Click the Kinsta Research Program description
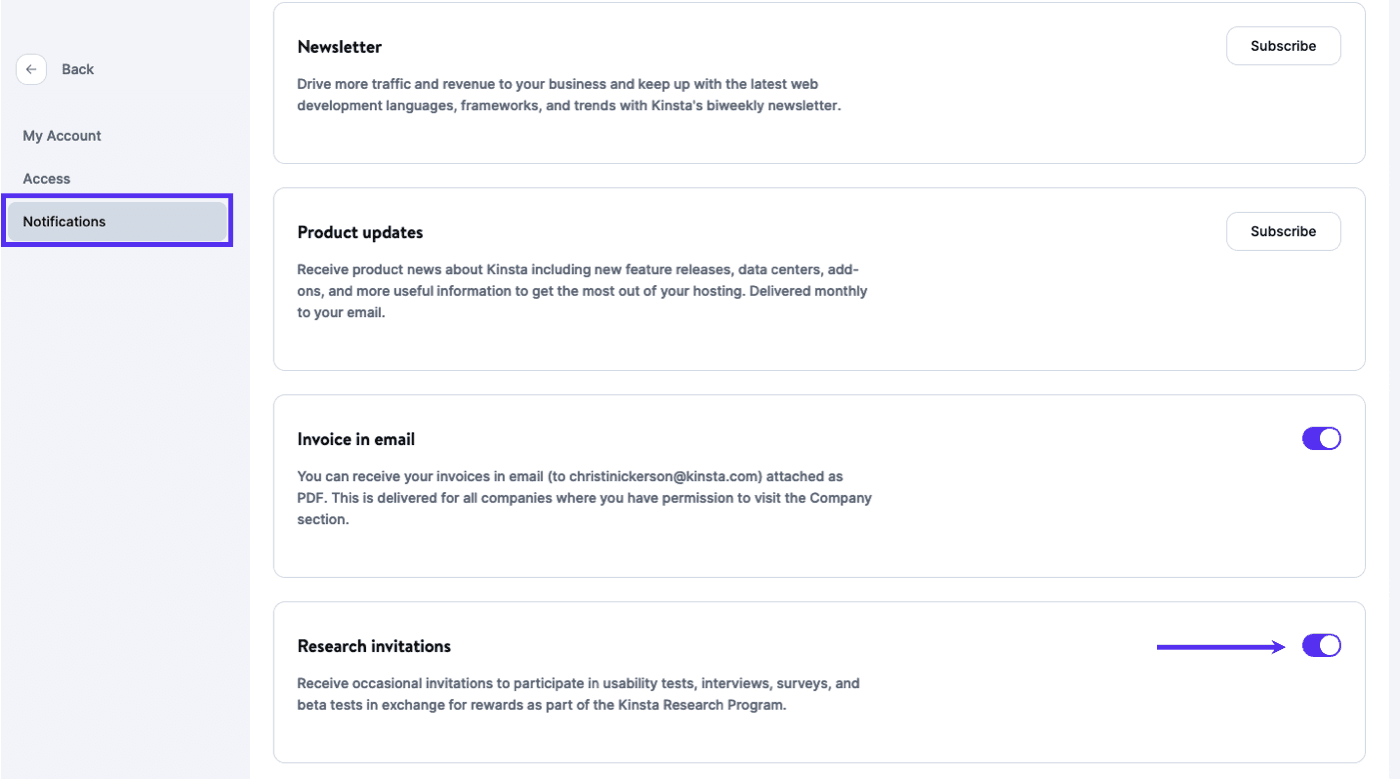The image size is (1400, 779). [577, 694]
